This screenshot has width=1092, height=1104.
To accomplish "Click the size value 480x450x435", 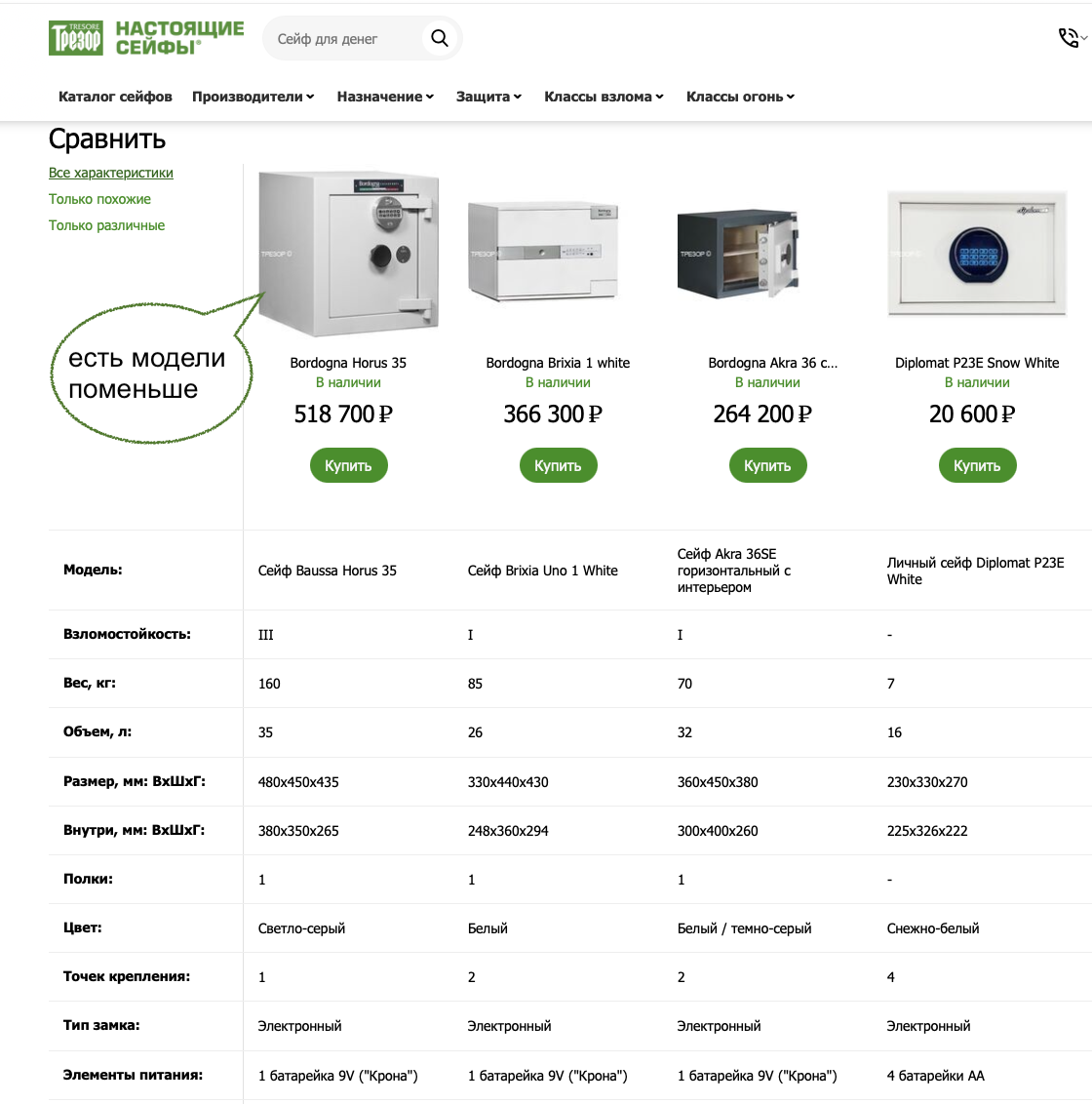I will click(x=297, y=781).
